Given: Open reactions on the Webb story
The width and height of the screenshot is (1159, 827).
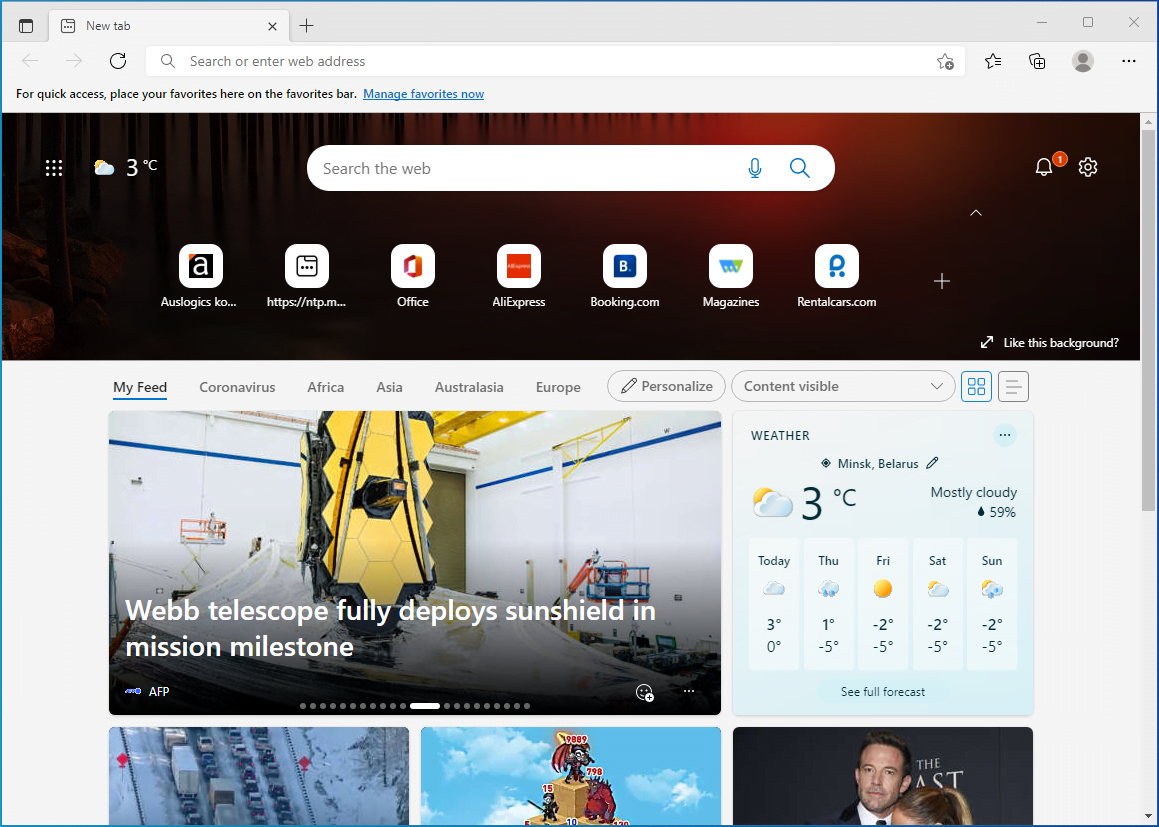Looking at the screenshot, I should pyautogui.click(x=645, y=692).
